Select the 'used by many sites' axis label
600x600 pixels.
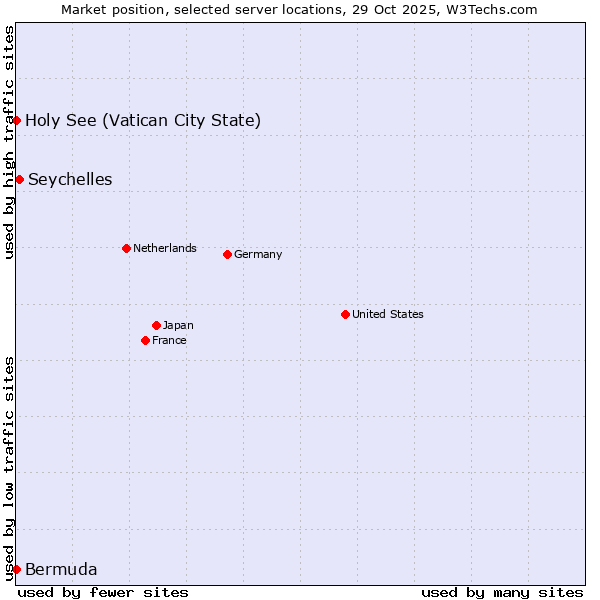[x=502, y=592]
